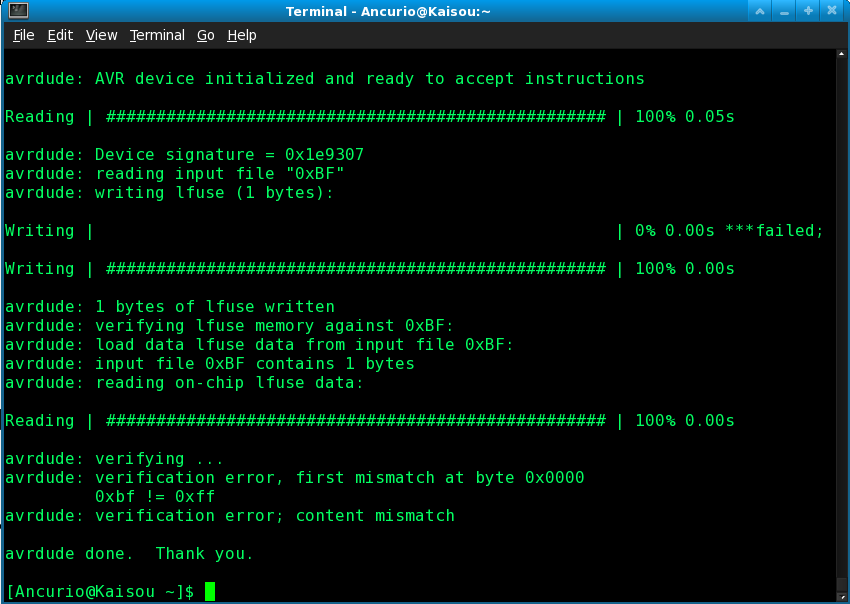Open the Help menu

click(x=242, y=35)
